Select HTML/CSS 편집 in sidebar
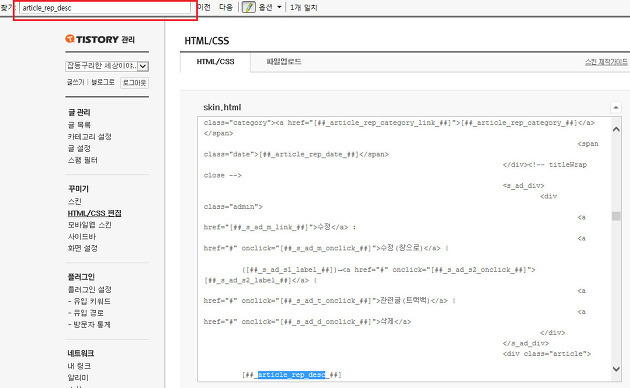The height and width of the screenshot is (388, 630). [x=94, y=213]
